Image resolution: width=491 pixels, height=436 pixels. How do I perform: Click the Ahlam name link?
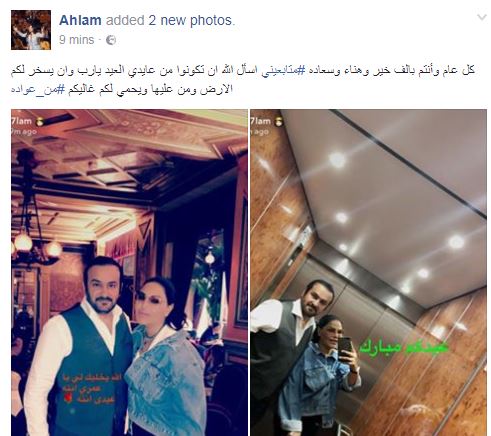coord(80,20)
